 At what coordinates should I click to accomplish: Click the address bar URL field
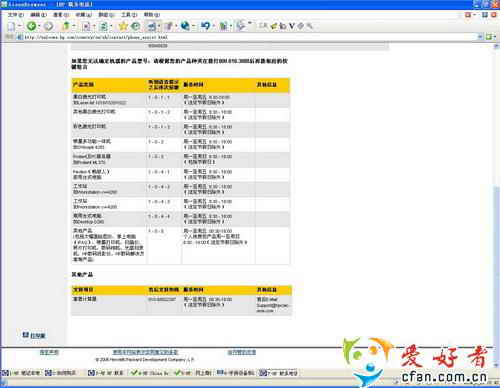click(250, 37)
